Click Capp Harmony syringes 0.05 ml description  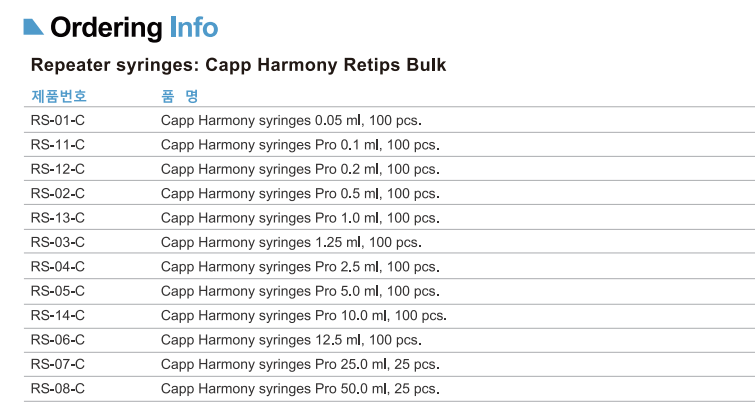click(x=292, y=120)
